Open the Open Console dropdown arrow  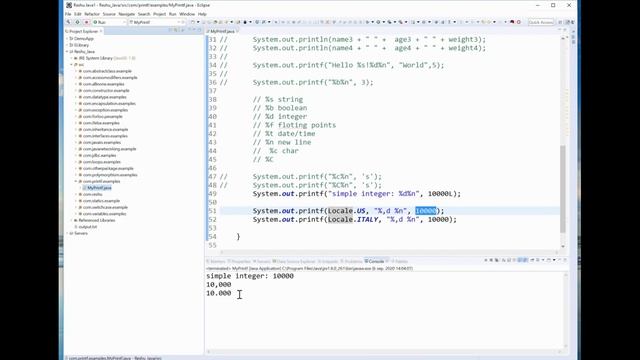[x=554, y=260]
